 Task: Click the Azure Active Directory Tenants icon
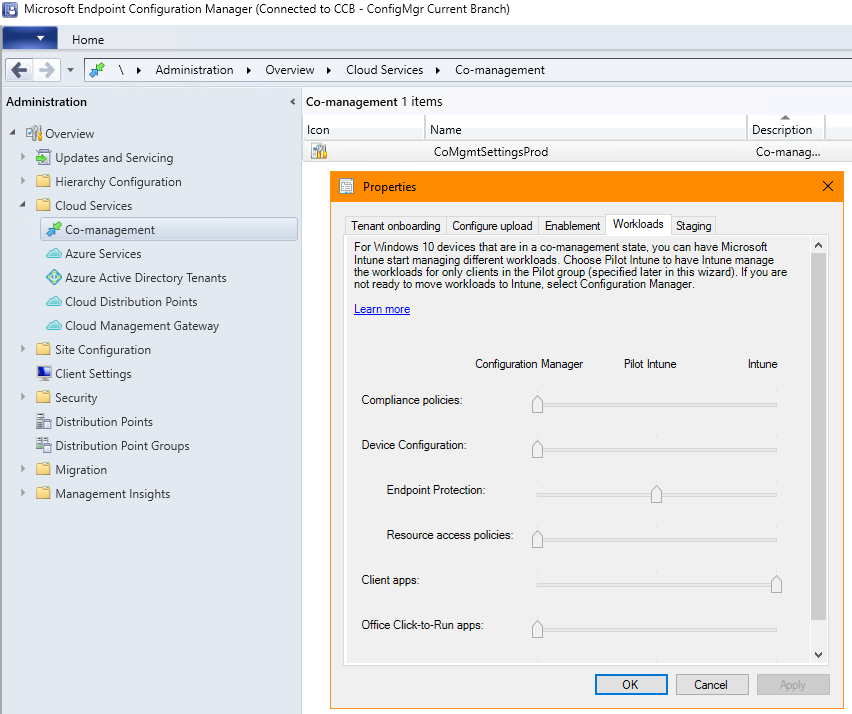click(54, 278)
